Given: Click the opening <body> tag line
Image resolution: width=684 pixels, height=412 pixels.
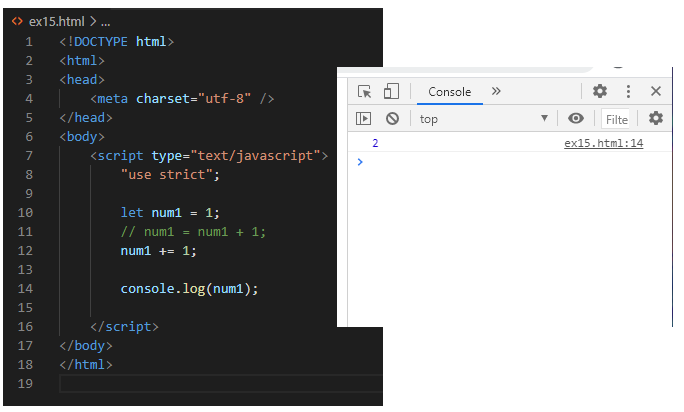Looking at the screenshot, I should tap(82, 137).
